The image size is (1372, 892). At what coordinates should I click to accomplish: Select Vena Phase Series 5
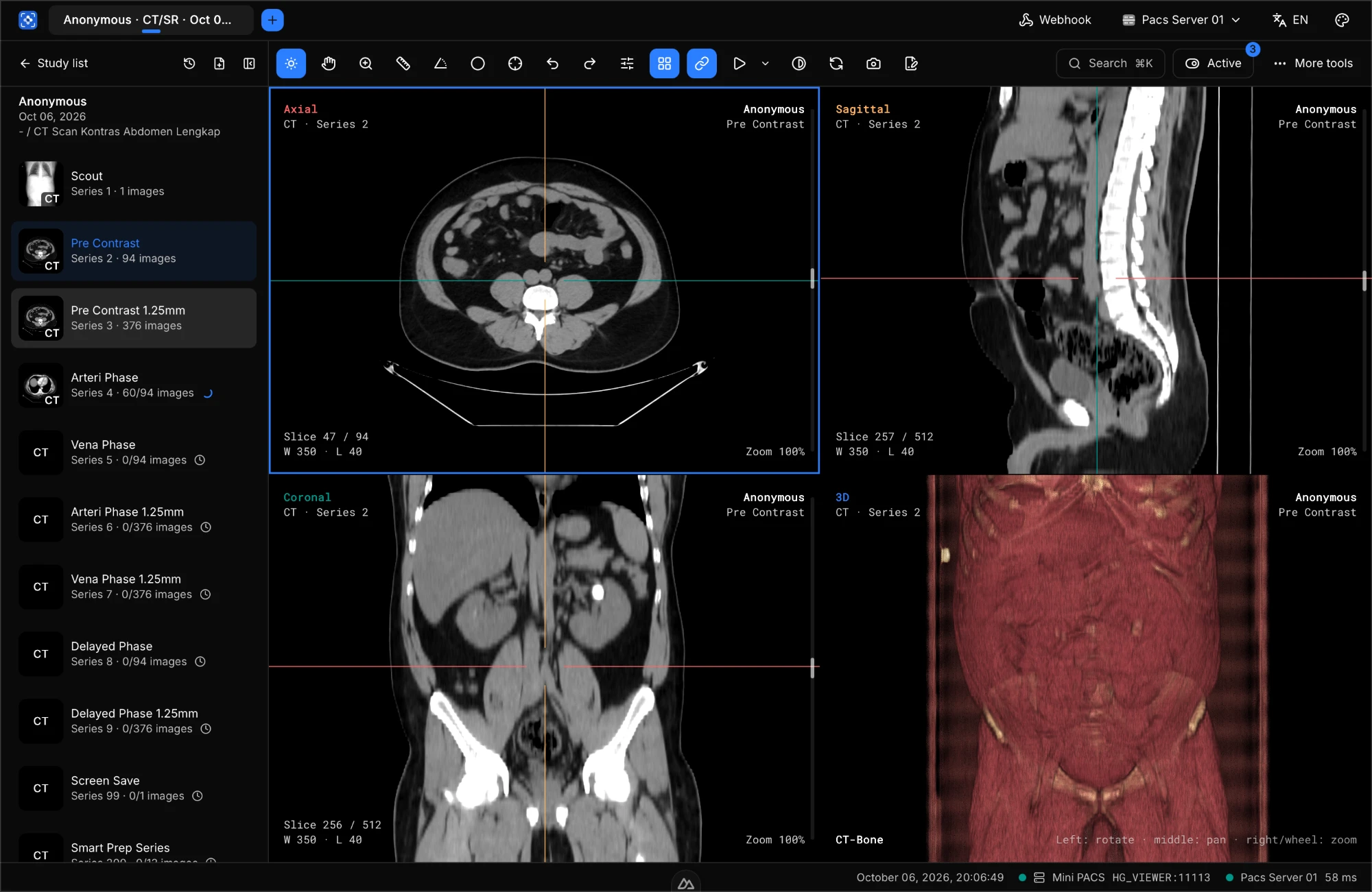pyautogui.click(x=134, y=453)
